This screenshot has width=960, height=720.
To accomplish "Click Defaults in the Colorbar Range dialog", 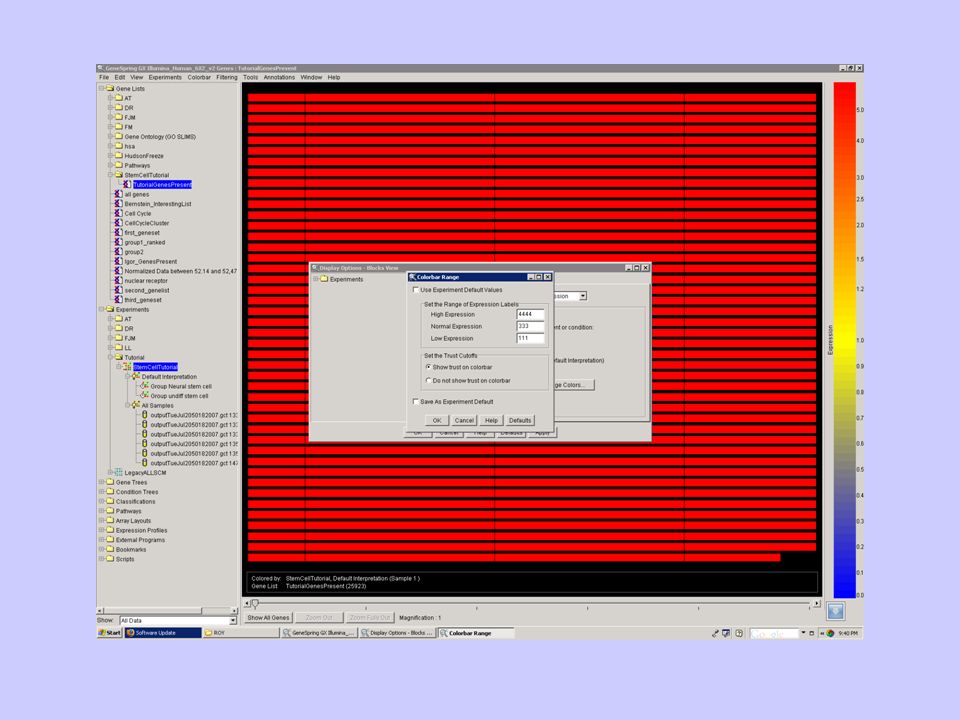I will pyautogui.click(x=520, y=421).
